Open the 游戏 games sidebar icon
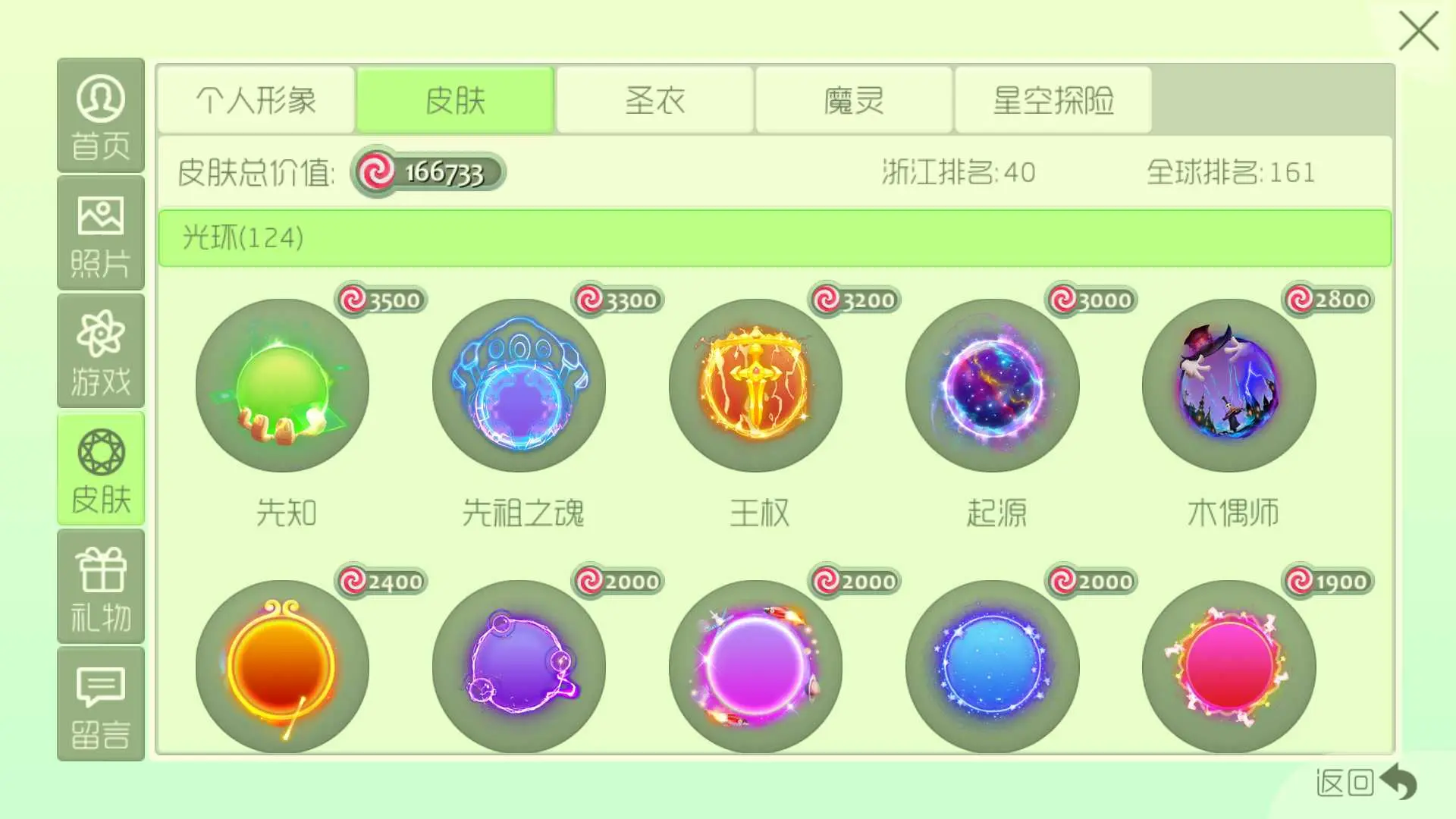 click(101, 351)
